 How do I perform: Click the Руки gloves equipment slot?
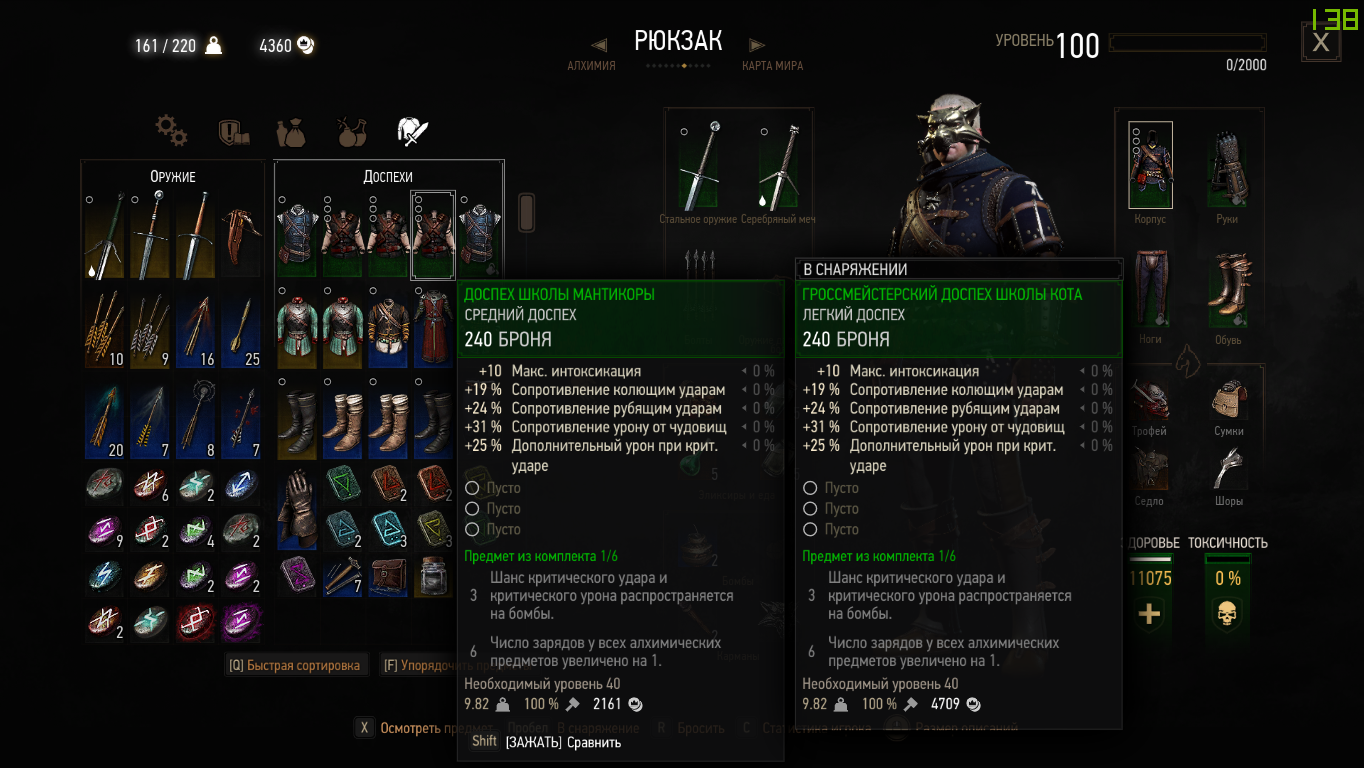(x=1227, y=166)
